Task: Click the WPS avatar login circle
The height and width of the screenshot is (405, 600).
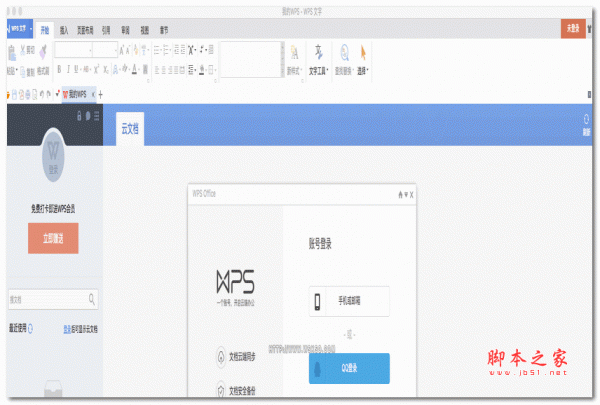Action: [x=53, y=157]
